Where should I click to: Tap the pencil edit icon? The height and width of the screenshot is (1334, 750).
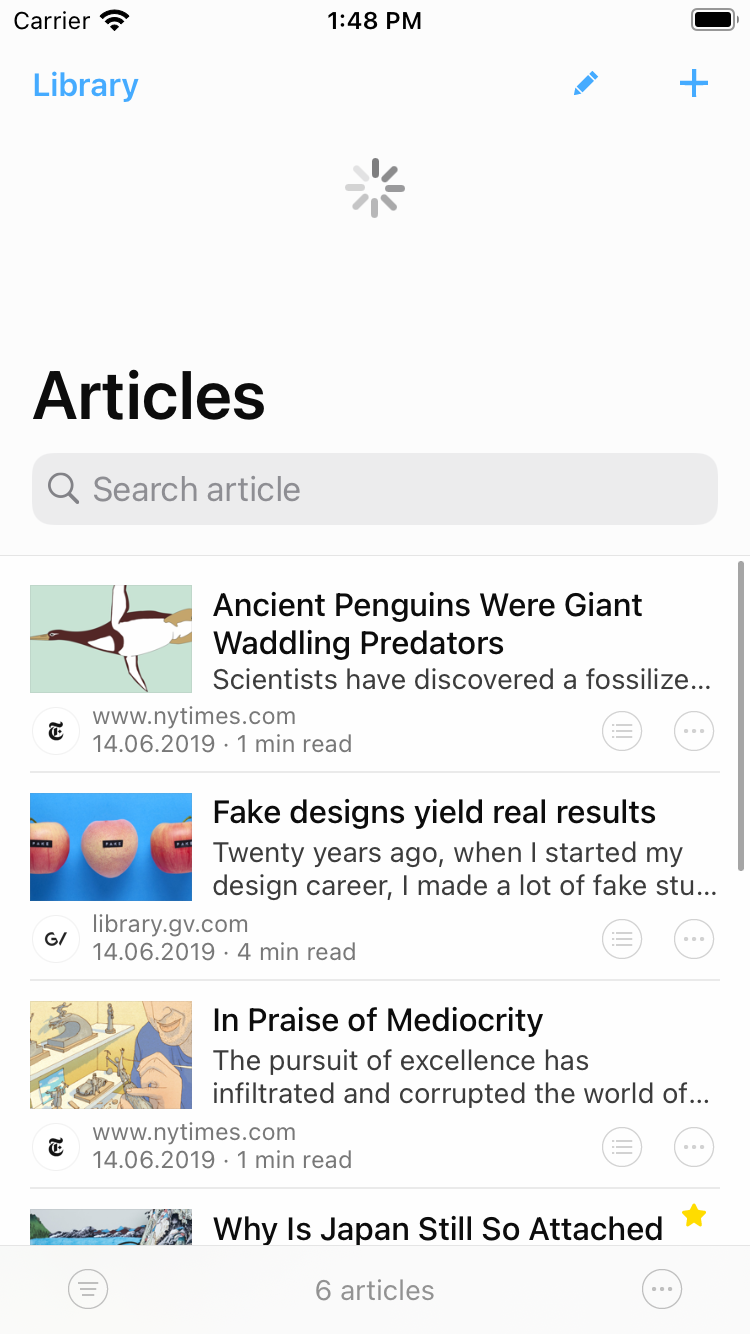click(x=586, y=84)
